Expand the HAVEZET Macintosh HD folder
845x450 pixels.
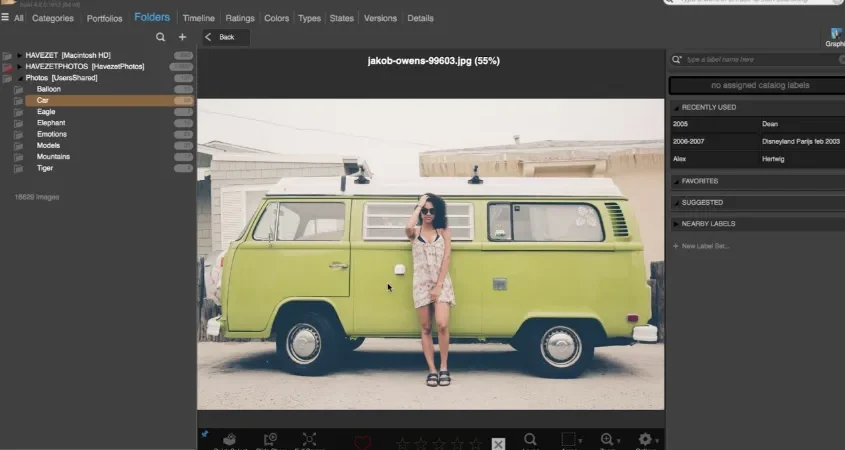click(x=19, y=55)
